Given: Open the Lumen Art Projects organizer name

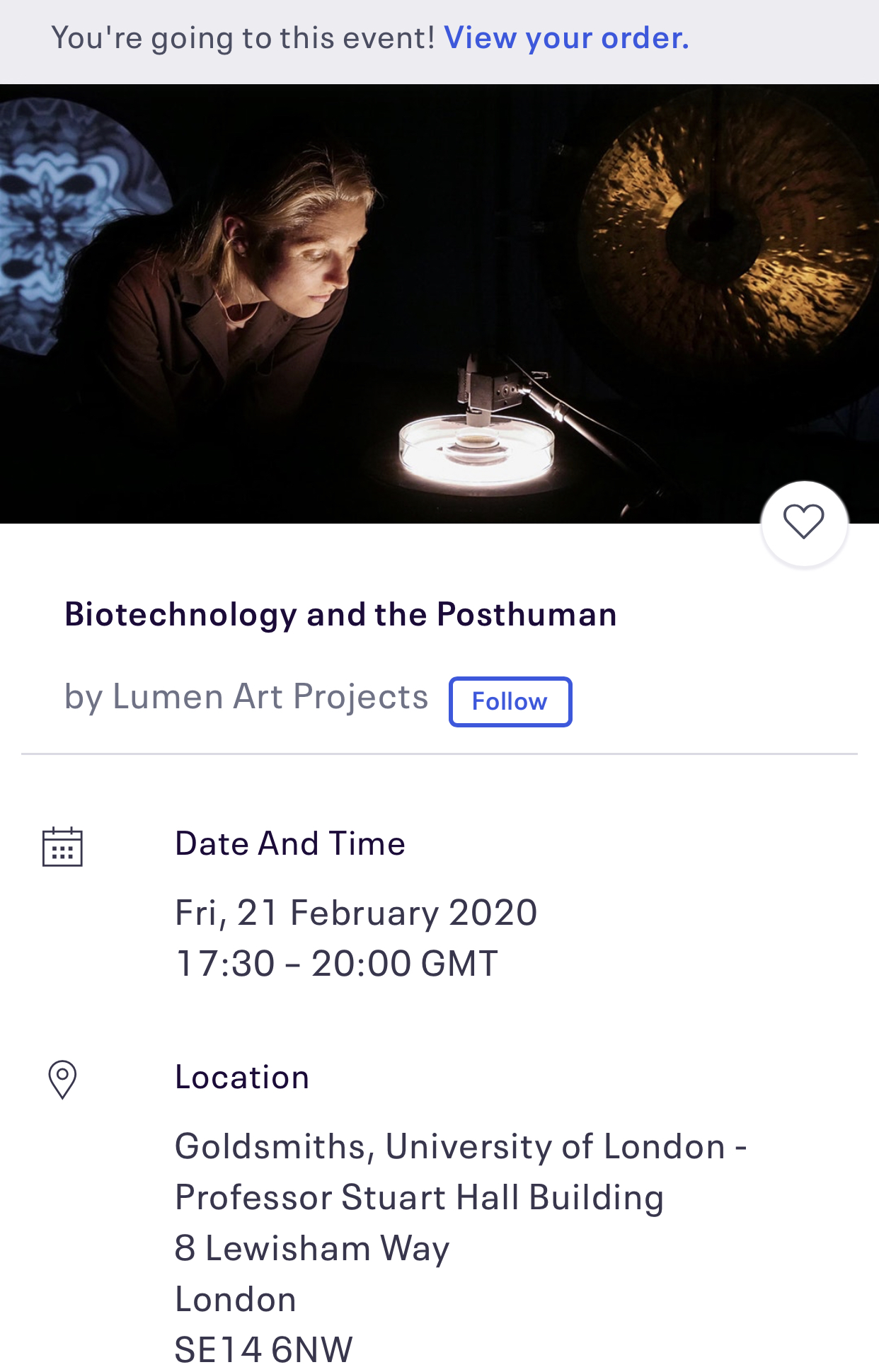Looking at the screenshot, I should (270, 696).
